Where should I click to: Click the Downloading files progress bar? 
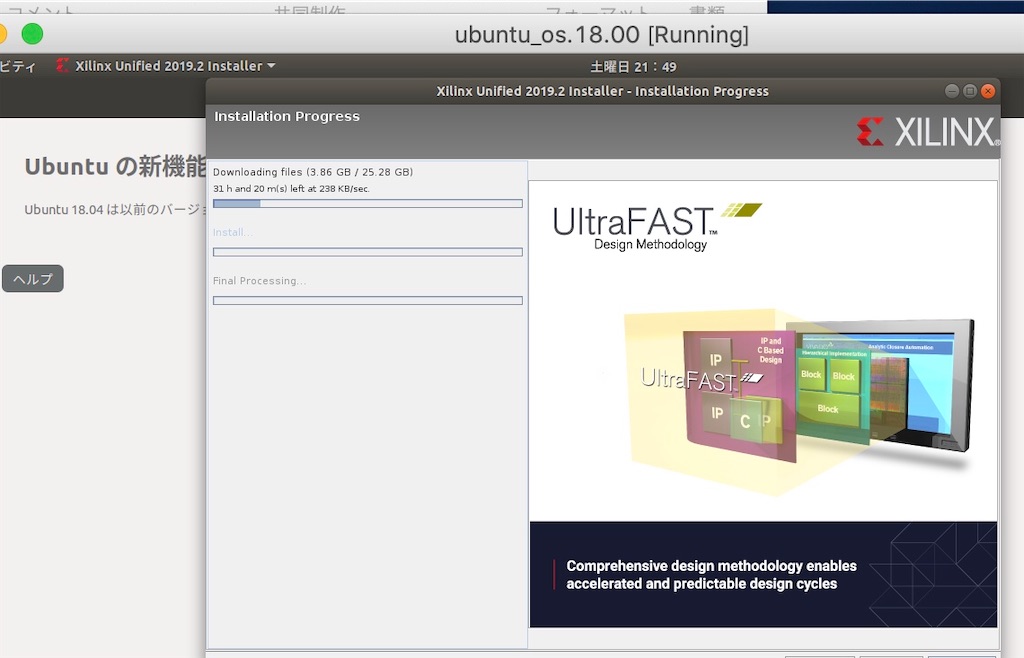tap(368, 204)
